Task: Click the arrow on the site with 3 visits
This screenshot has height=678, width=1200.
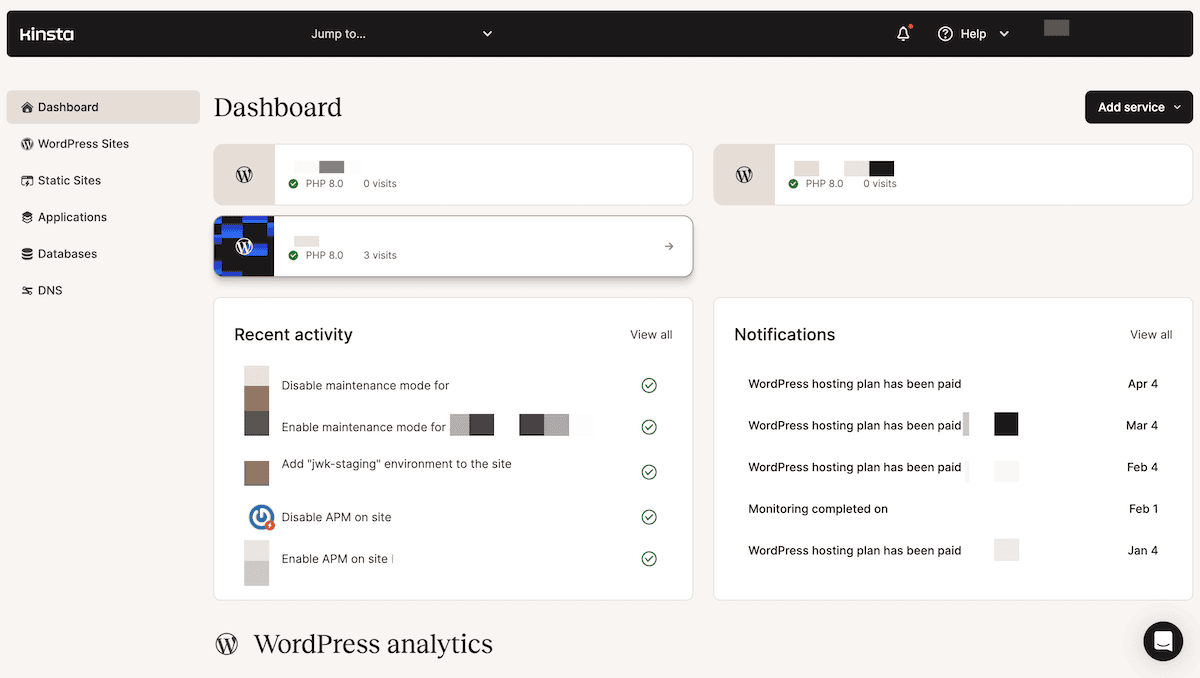Action: coord(668,246)
